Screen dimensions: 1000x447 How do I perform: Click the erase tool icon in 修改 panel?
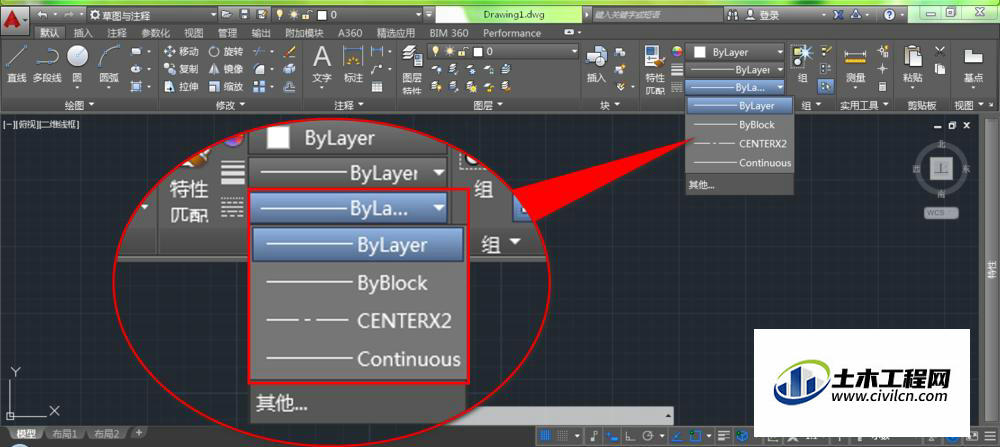point(289,52)
